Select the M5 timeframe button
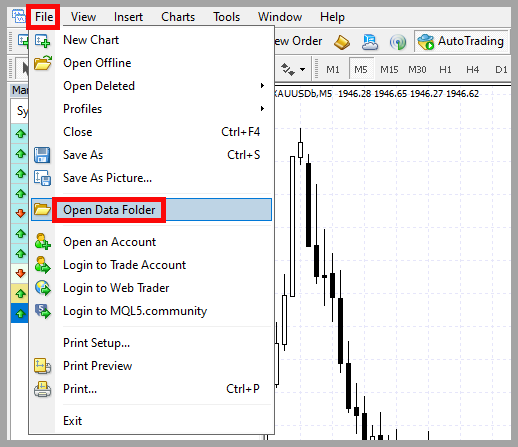 point(361,69)
